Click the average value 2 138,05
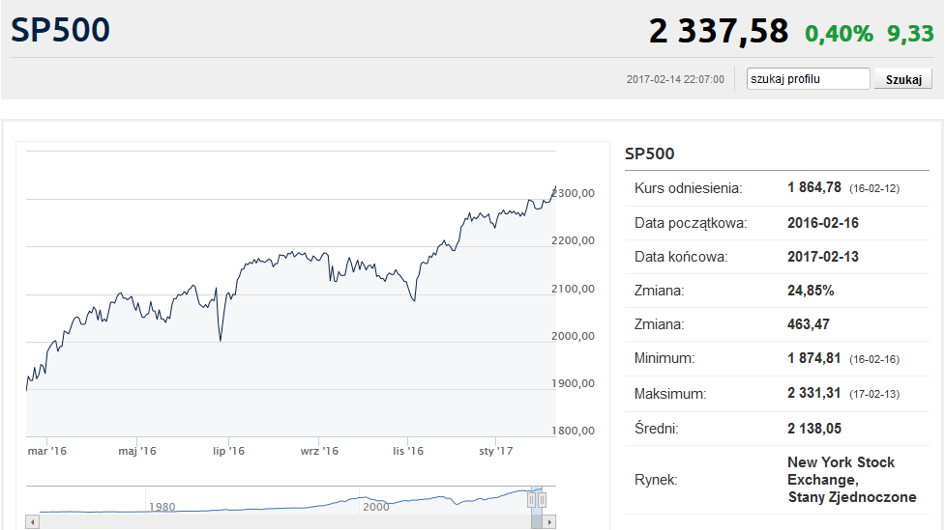 (814, 429)
